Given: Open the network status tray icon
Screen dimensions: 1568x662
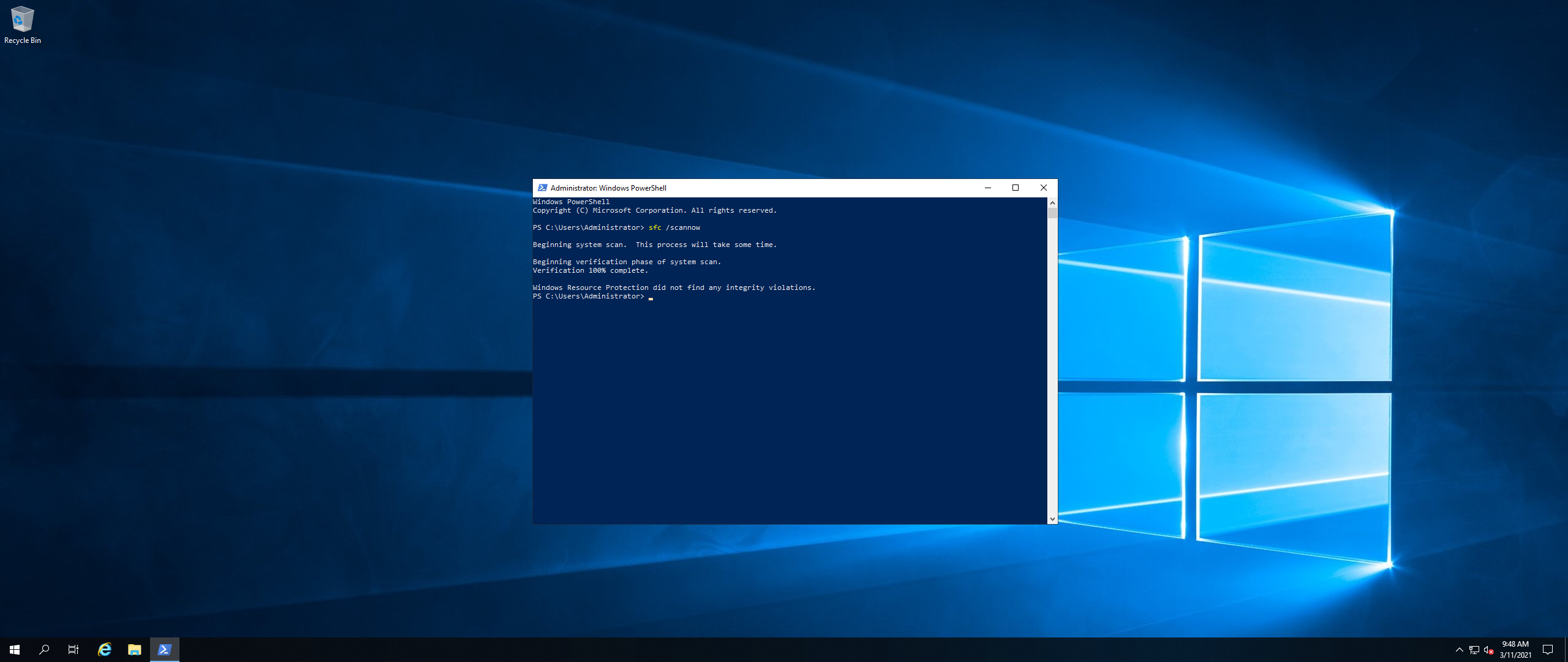Looking at the screenshot, I should point(1474,650).
